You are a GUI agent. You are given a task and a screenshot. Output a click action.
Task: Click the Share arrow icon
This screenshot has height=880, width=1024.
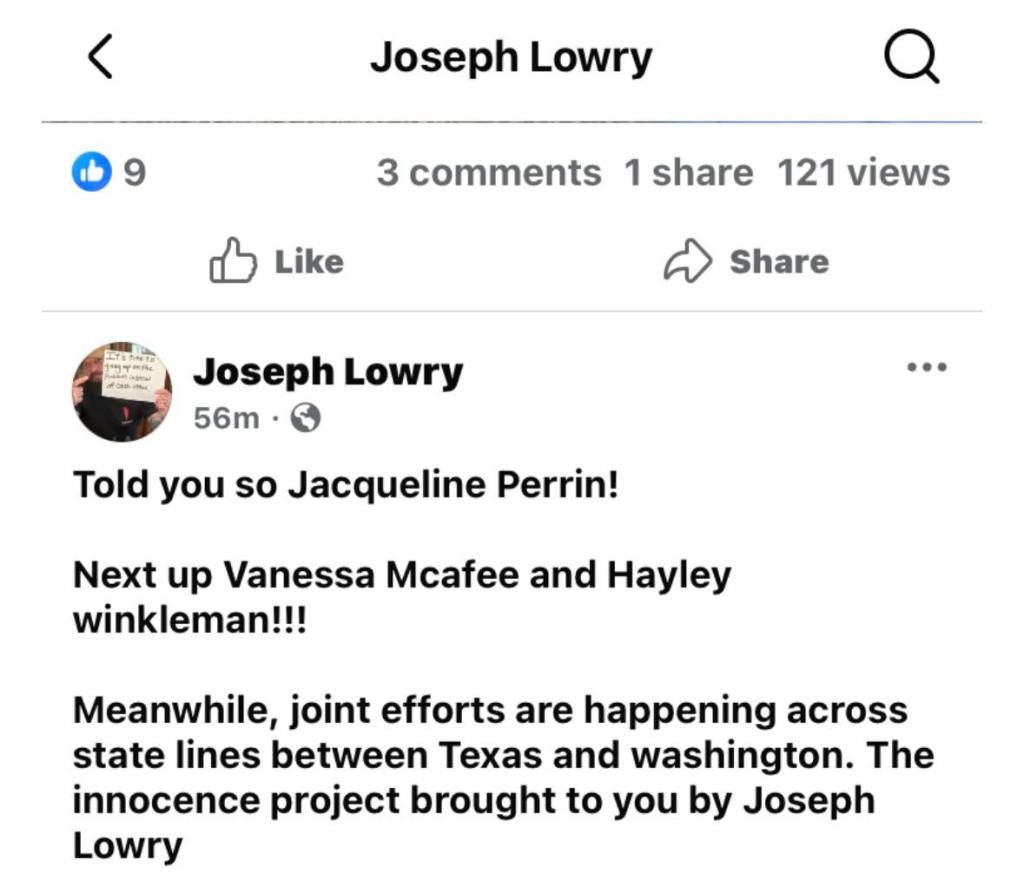click(688, 262)
